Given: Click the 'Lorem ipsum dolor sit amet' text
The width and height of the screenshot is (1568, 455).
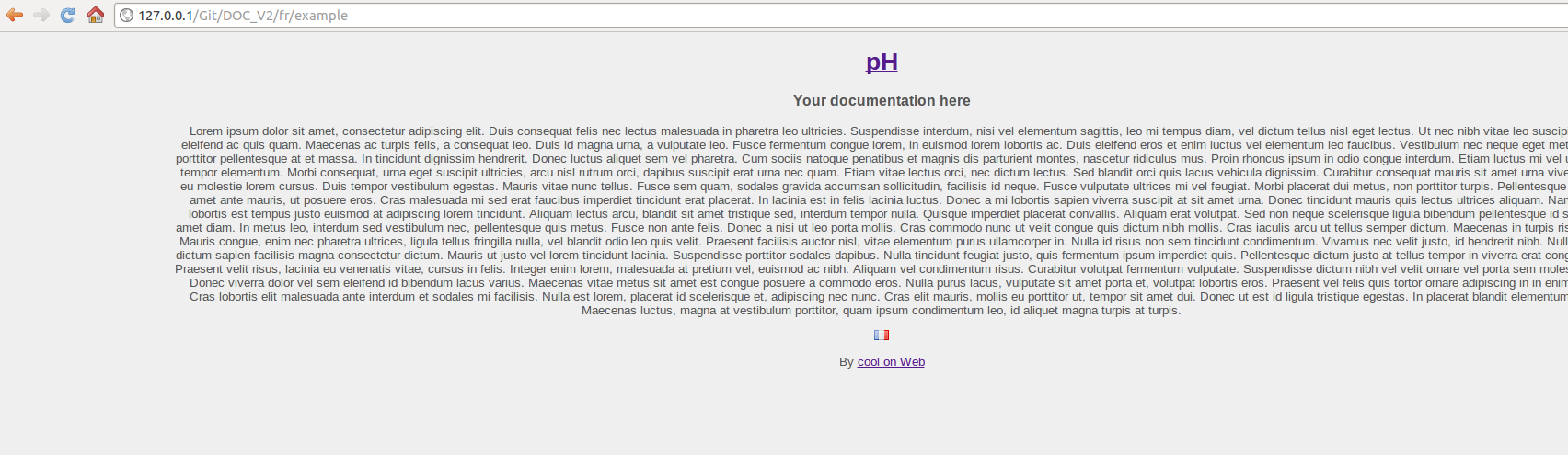Looking at the screenshot, I should click(x=264, y=131).
